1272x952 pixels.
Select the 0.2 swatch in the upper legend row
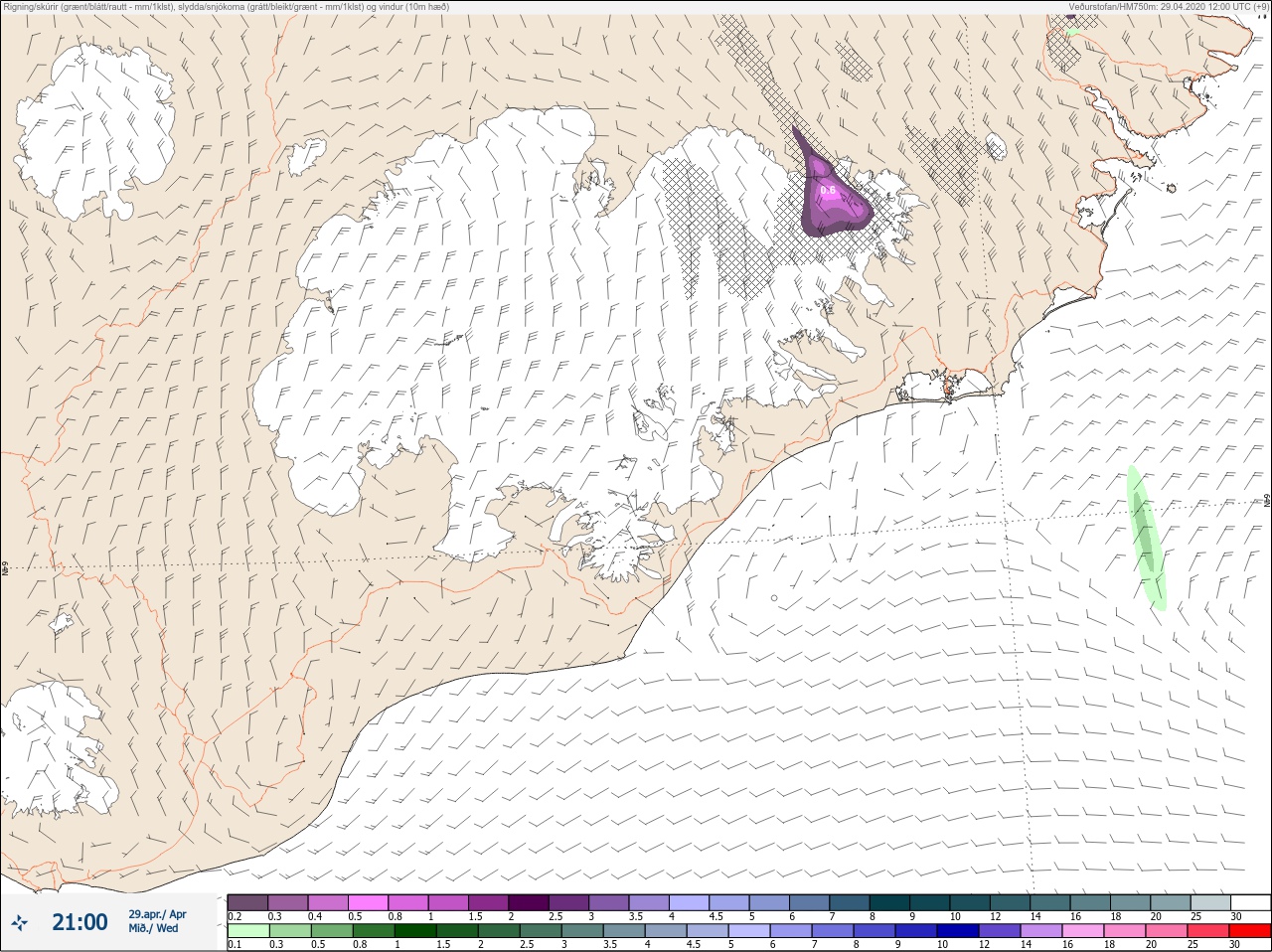click(x=247, y=901)
